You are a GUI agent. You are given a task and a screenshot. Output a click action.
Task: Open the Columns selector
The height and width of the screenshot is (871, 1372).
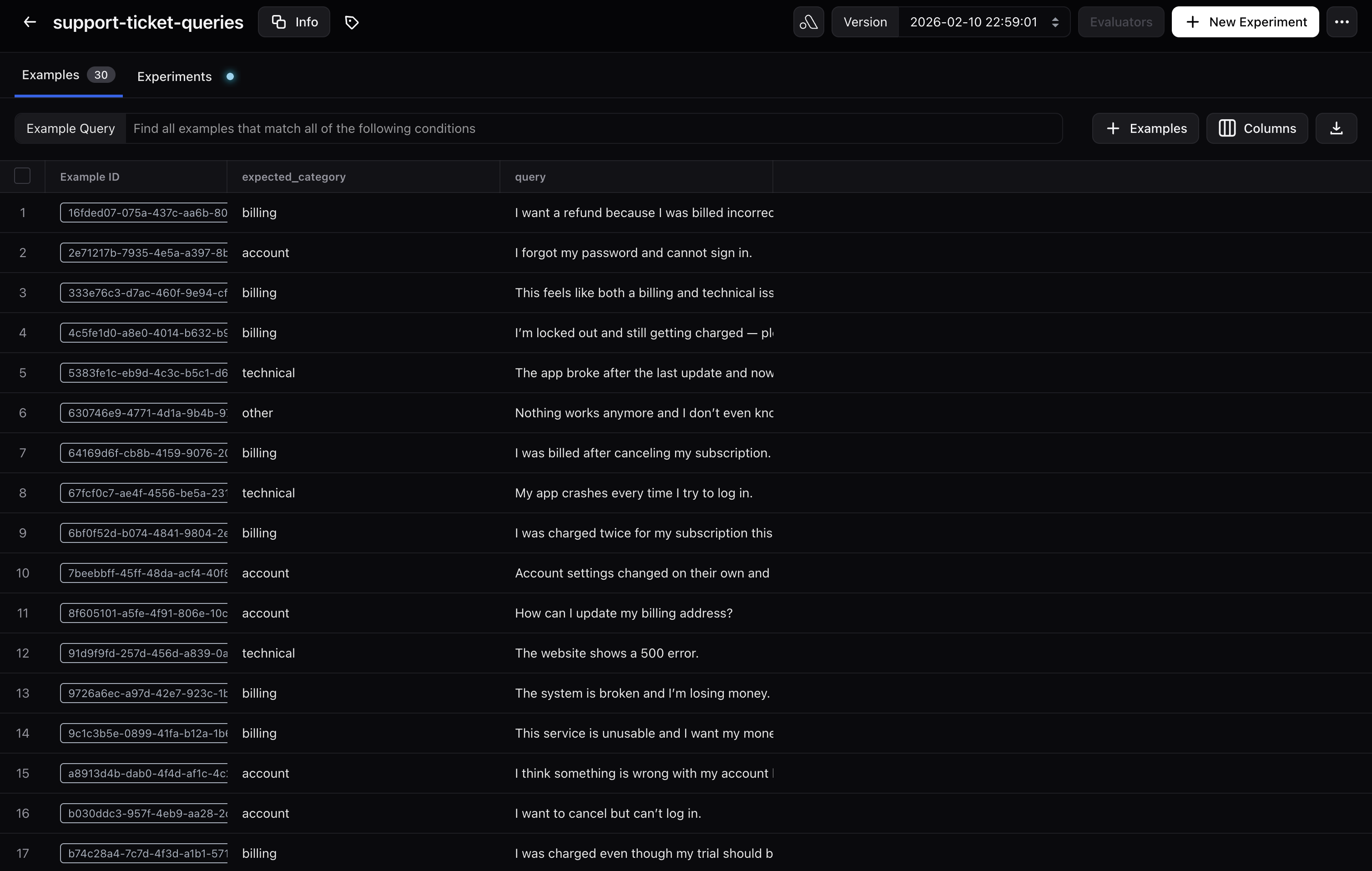(1256, 128)
